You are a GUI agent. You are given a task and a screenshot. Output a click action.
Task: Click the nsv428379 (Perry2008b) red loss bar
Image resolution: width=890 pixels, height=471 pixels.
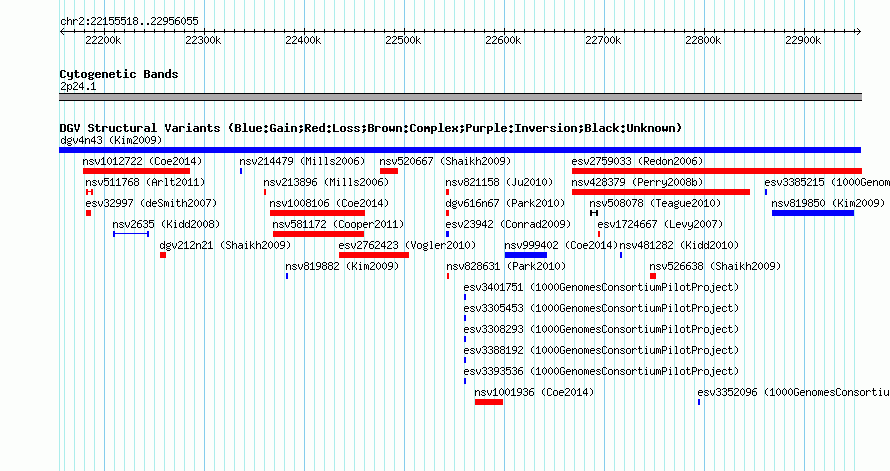tap(661, 192)
